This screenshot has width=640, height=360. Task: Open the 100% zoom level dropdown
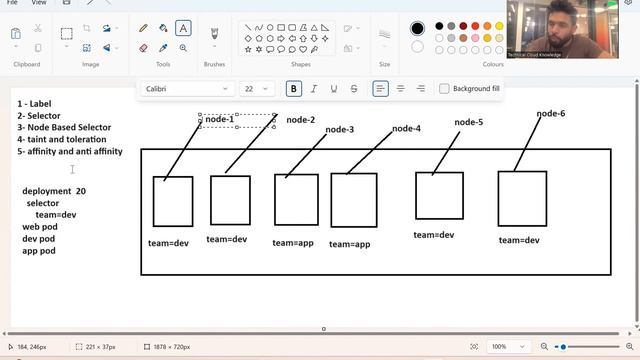point(509,347)
